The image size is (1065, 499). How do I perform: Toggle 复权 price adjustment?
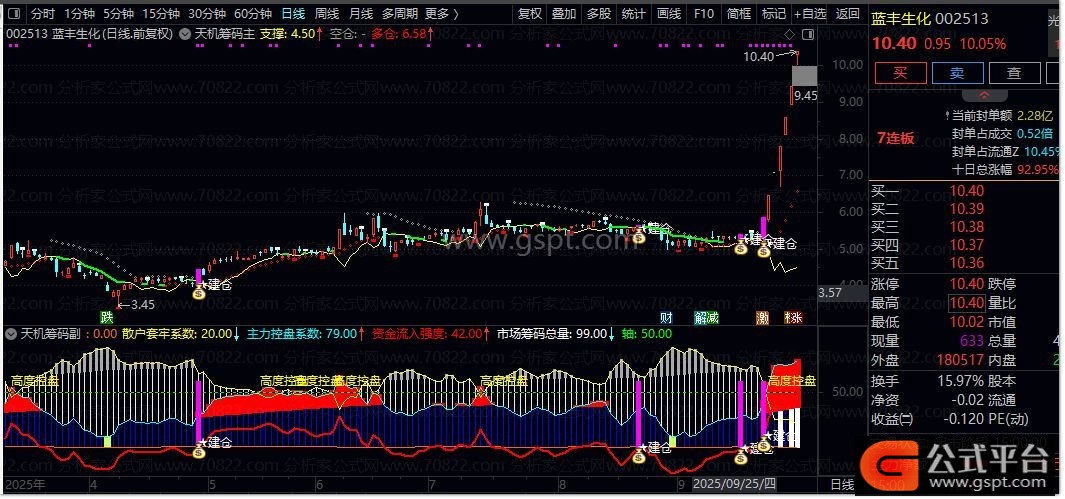point(530,14)
